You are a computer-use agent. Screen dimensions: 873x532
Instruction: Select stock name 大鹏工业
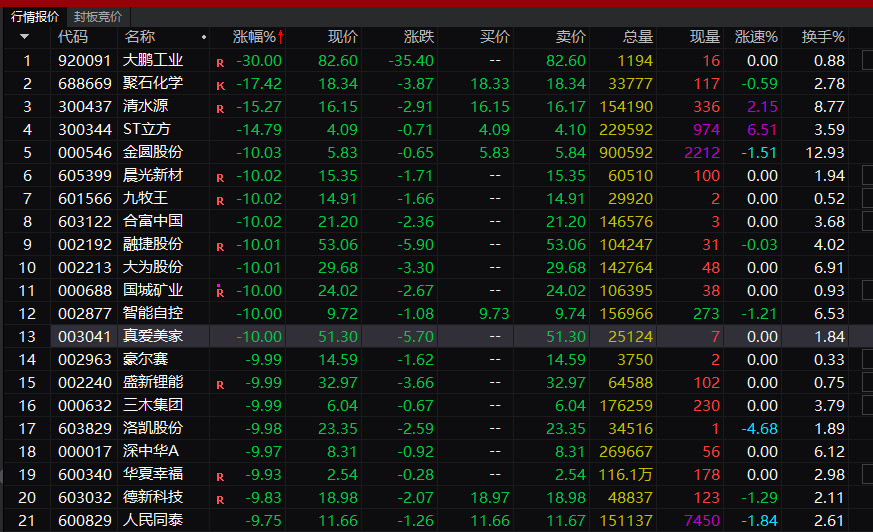click(x=153, y=60)
